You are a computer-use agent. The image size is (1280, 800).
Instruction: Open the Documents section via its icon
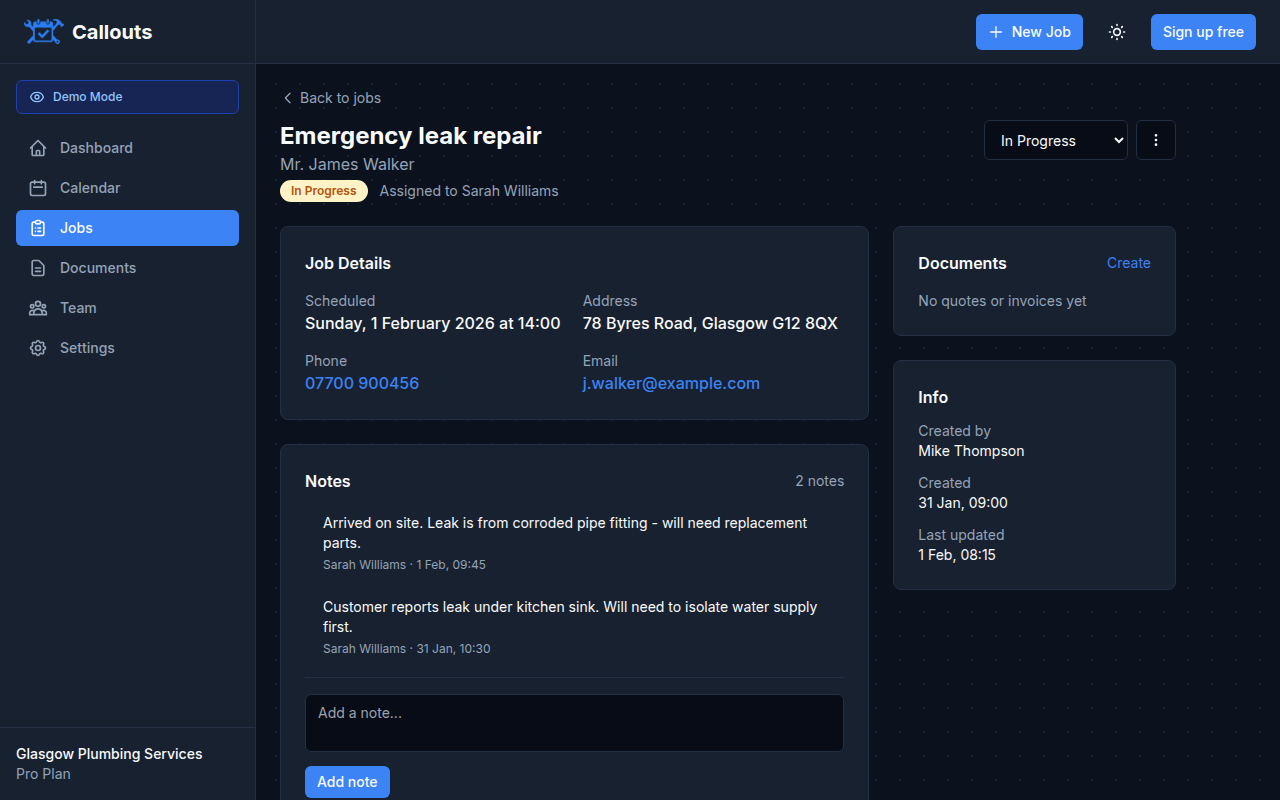[38, 268]
